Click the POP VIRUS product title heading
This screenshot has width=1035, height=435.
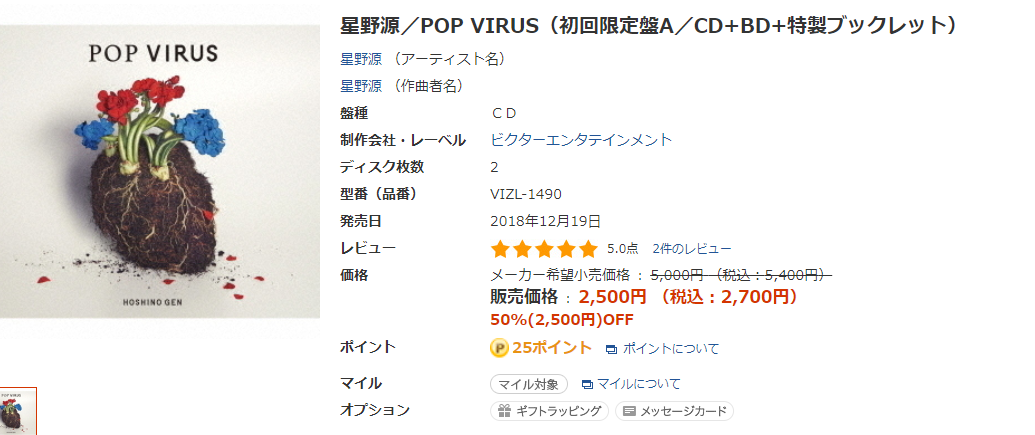(x=648, y=25)
